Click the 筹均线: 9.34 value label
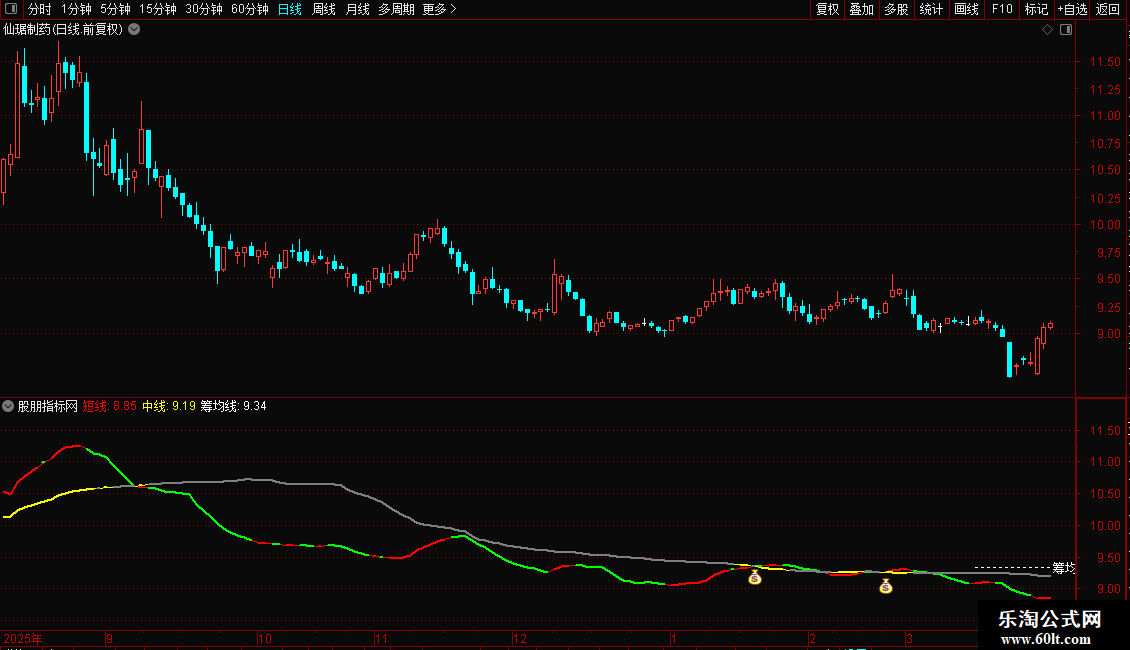This screenshot has width=1130, height=650. [233, 406]
